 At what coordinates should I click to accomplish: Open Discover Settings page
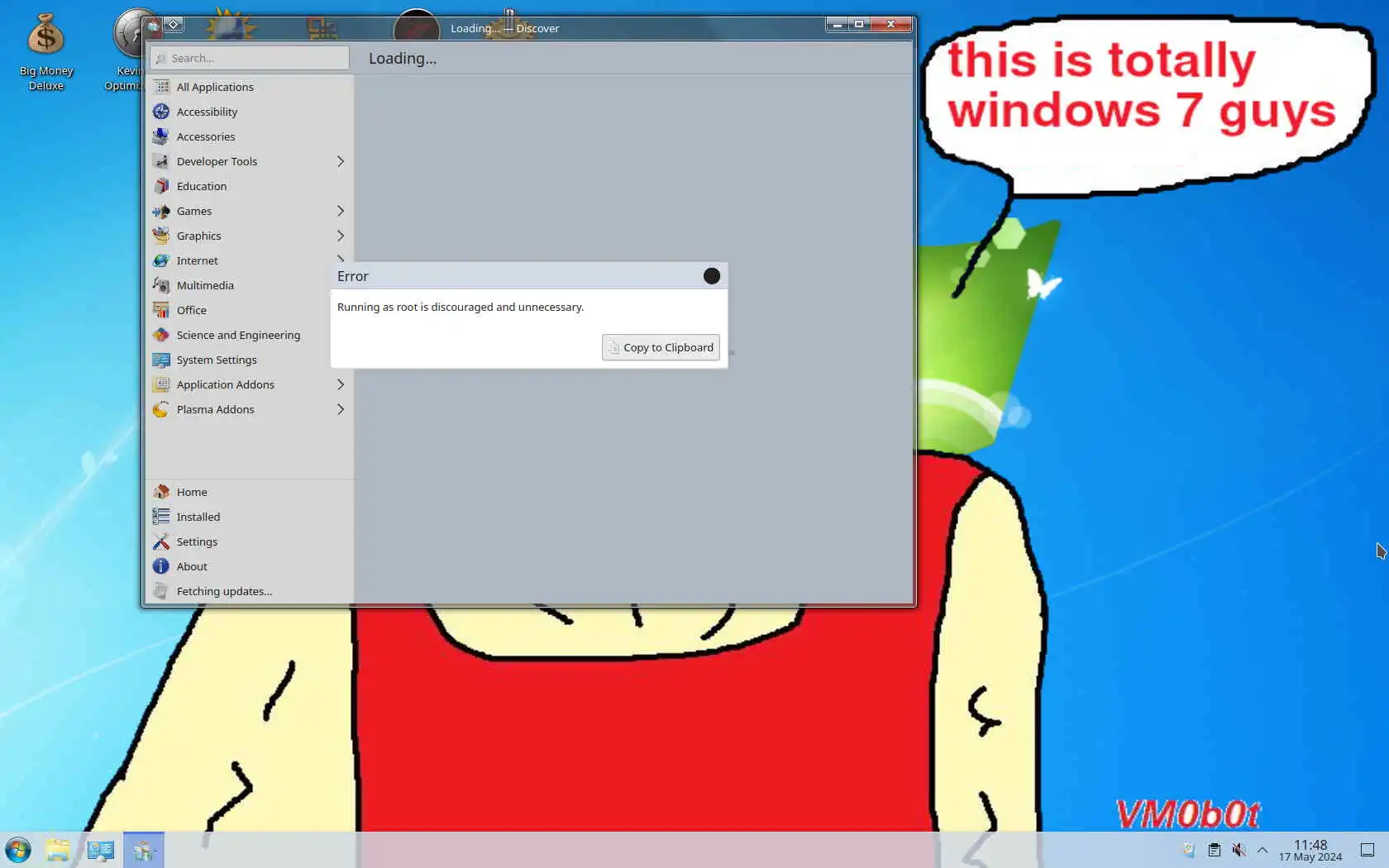pyautogui.click(x=250, y=541)
